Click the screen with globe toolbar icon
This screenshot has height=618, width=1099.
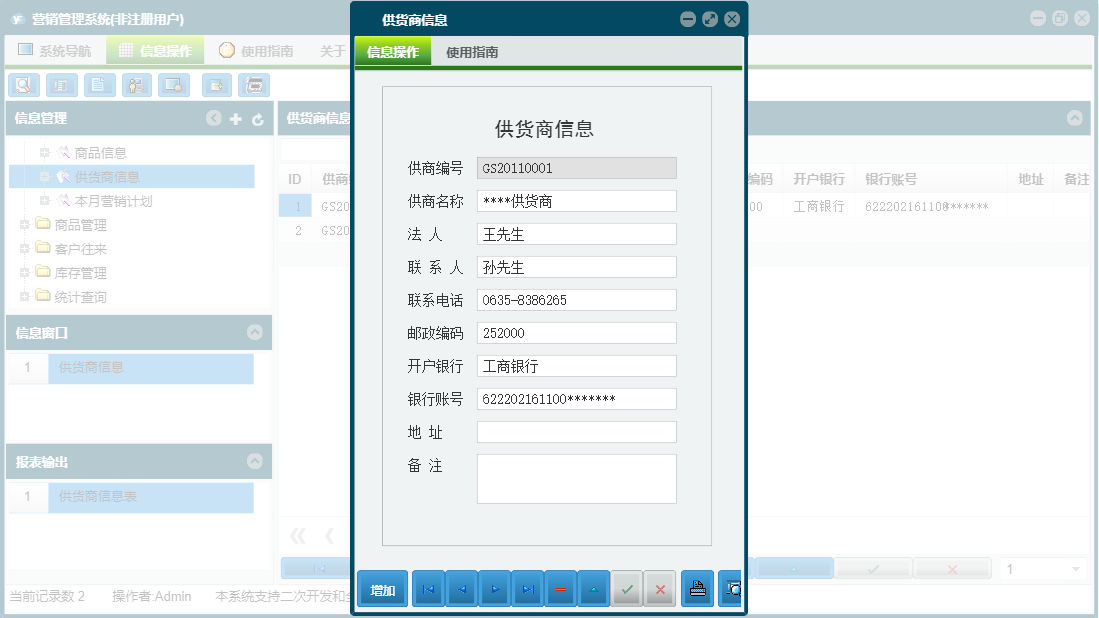coord(174,85)
